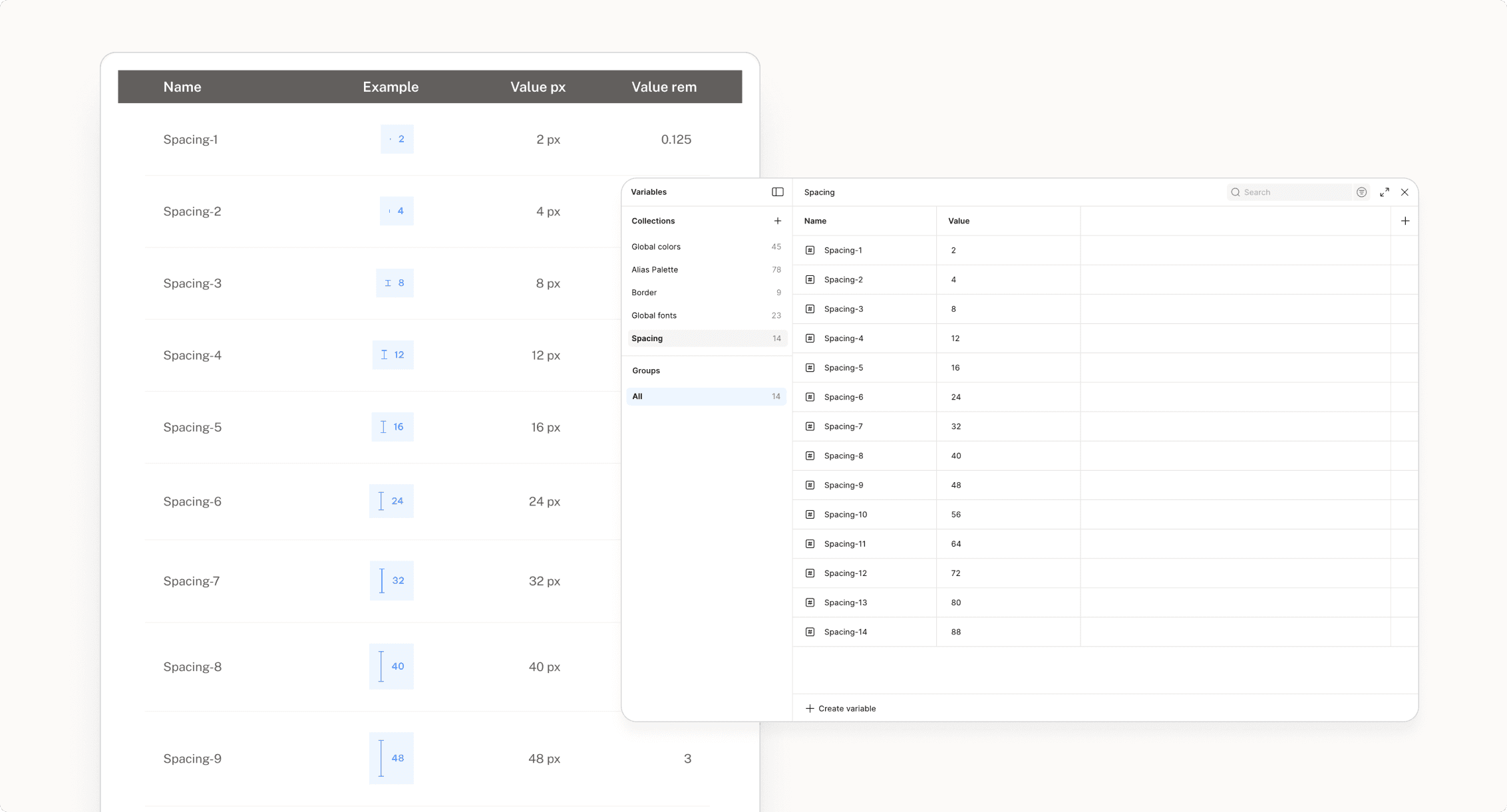Toggle the Variables sidebar panel icon

point(777,192)
